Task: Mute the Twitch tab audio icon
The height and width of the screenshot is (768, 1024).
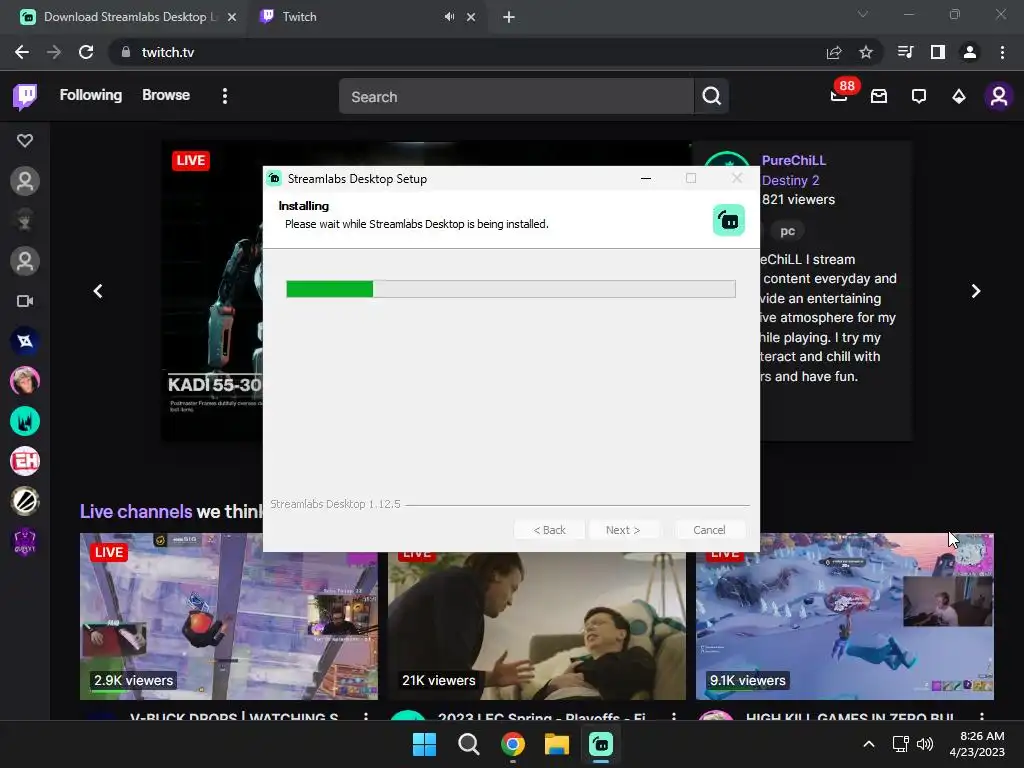Action: 449,17
